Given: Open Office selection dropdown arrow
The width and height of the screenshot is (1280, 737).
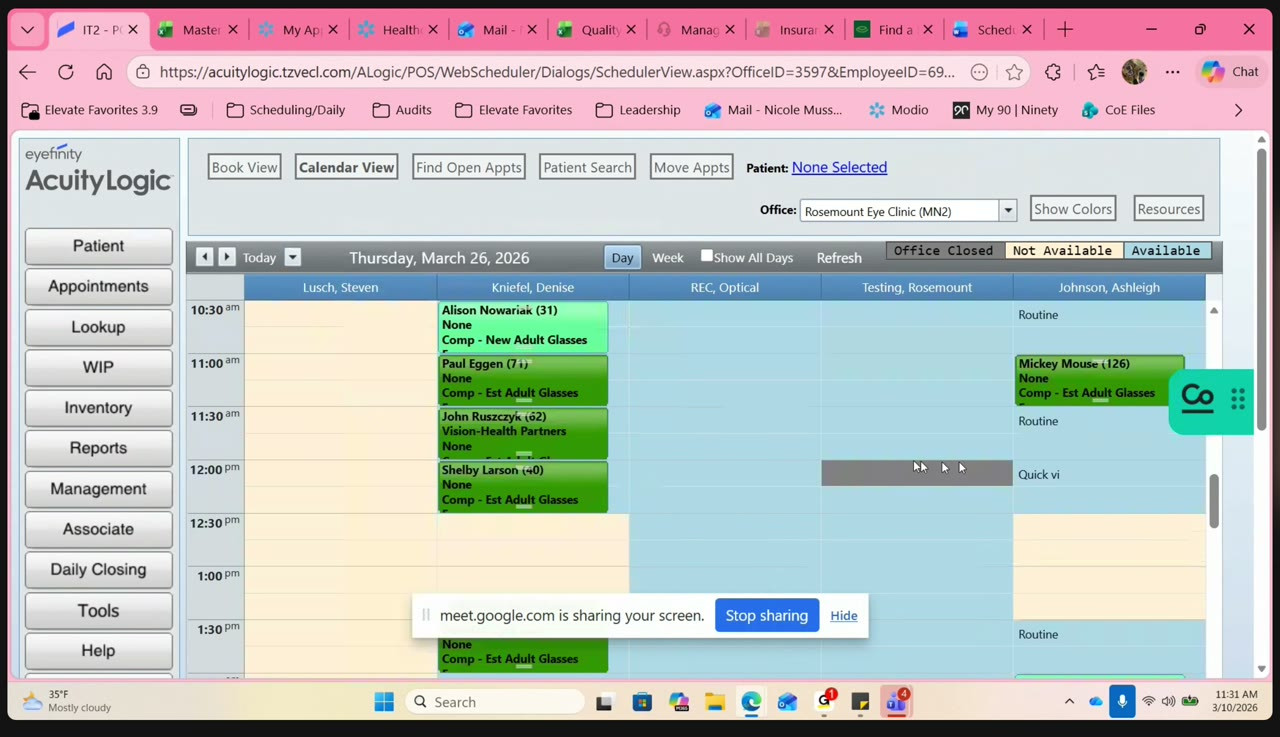Looking at the screenshot, I should click(1008, 211).
